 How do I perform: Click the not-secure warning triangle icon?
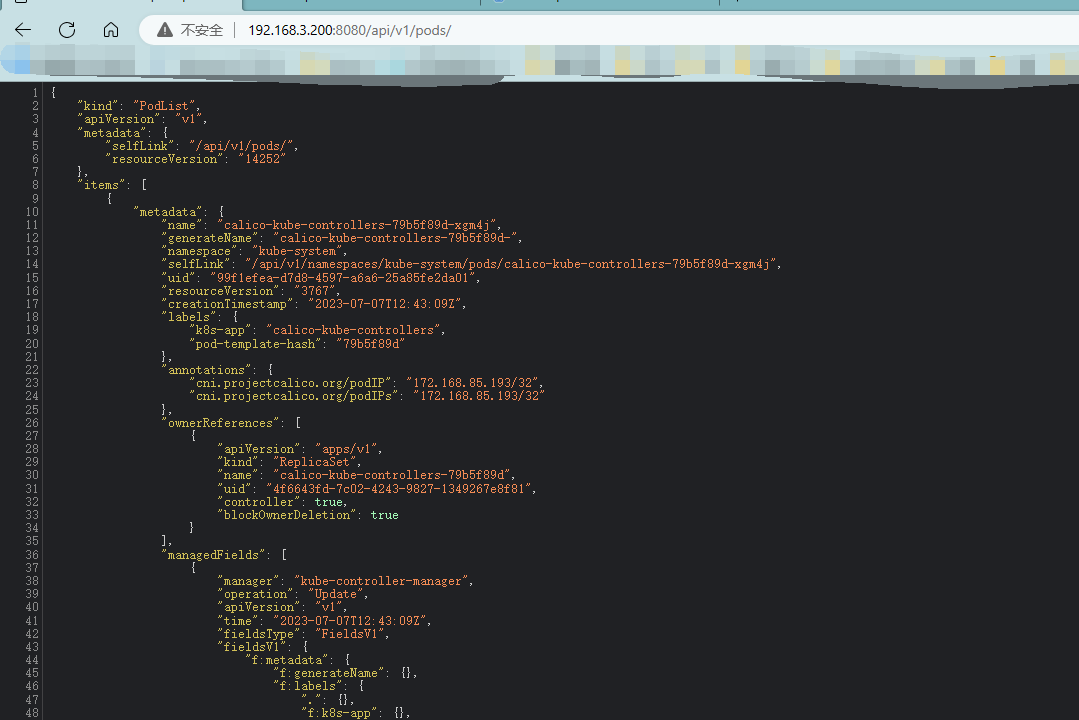164,30
